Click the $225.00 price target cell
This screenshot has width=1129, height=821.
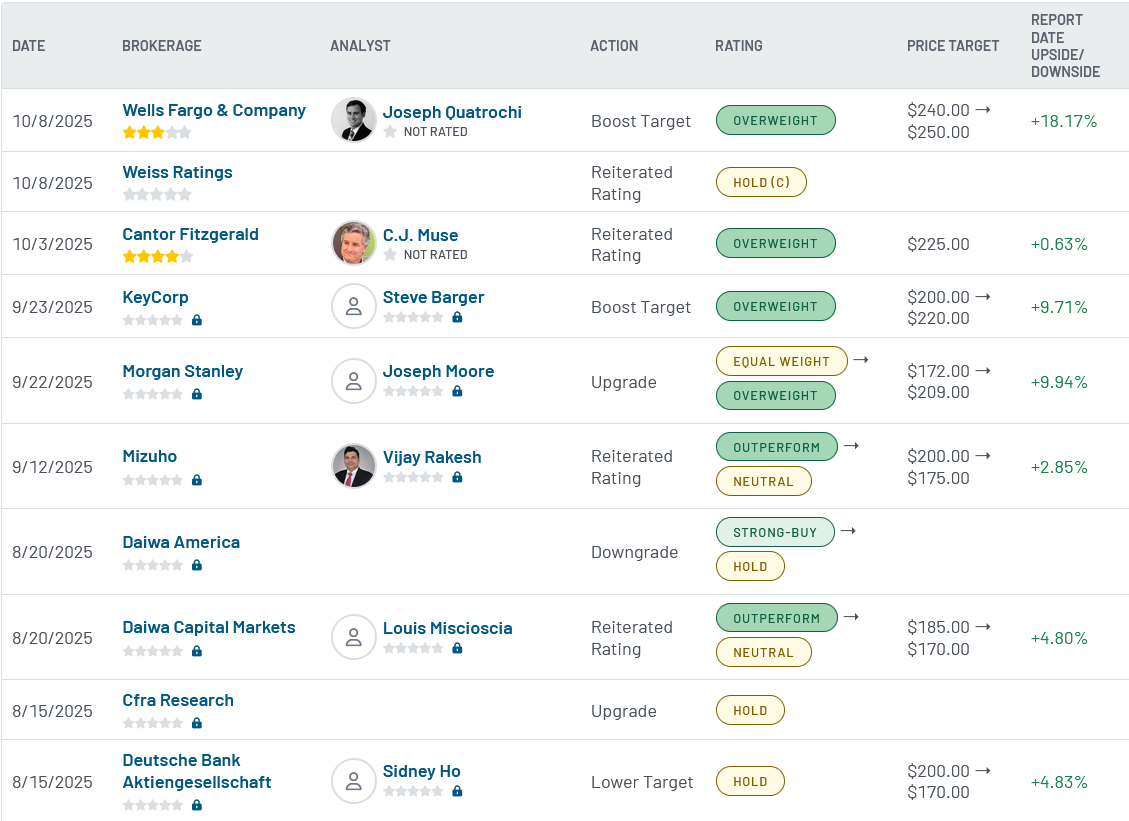[x=938, y=244]
